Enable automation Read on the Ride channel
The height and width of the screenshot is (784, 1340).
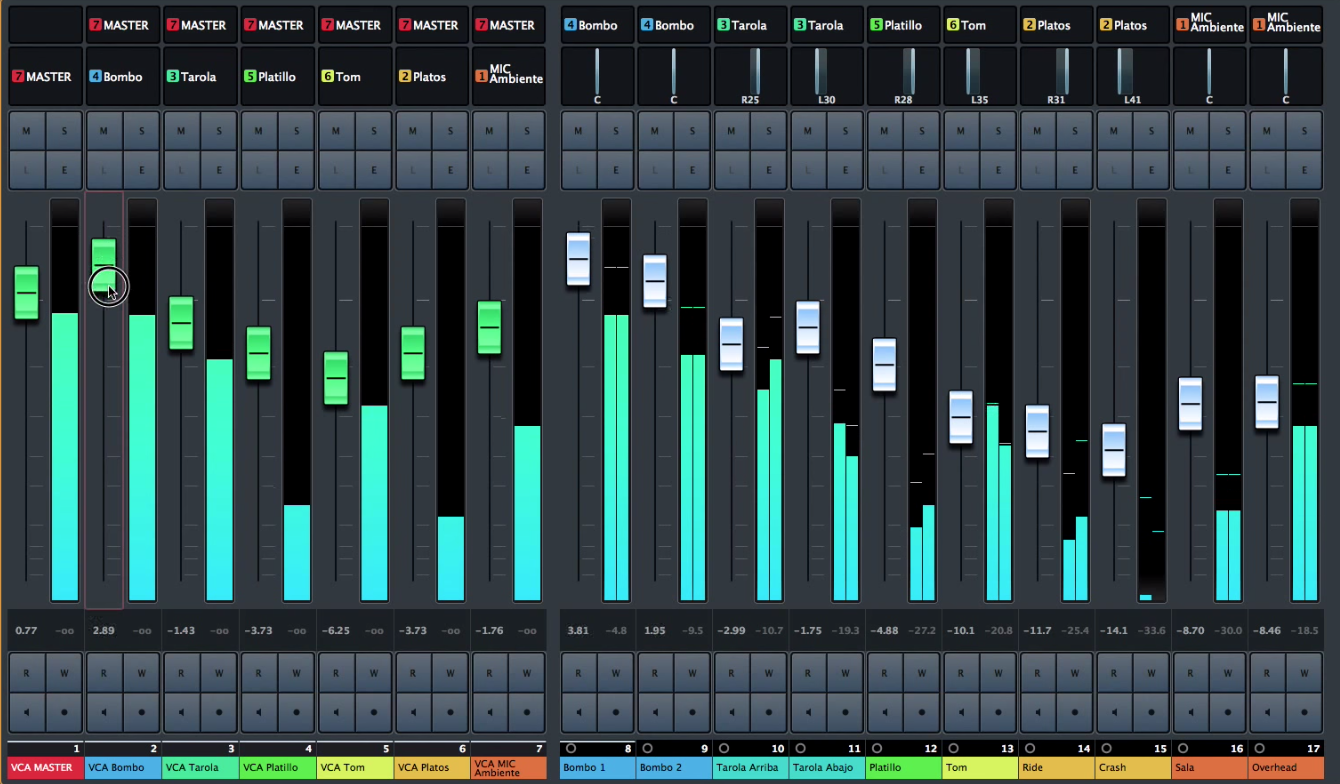coord(1037,672)
